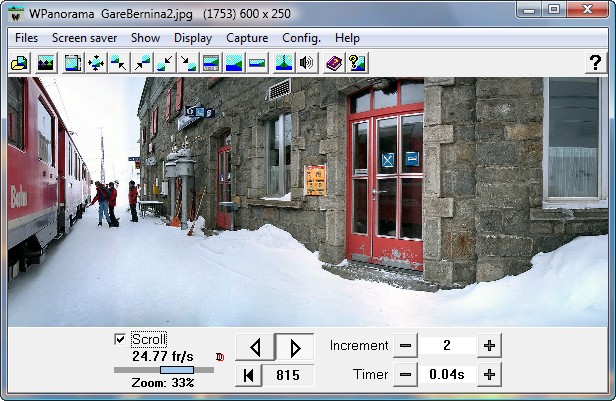Click the small red icon beside frame rate
This screenshot has height=401, width=616.
tap(220, 356)
